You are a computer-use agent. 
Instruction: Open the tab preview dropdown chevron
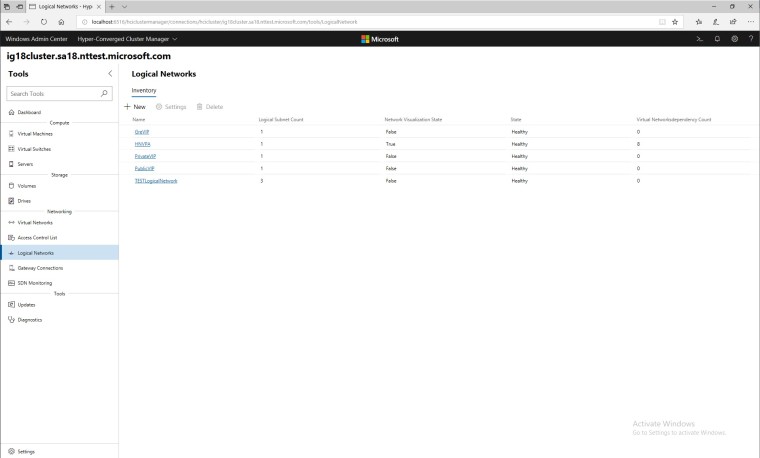125,7
